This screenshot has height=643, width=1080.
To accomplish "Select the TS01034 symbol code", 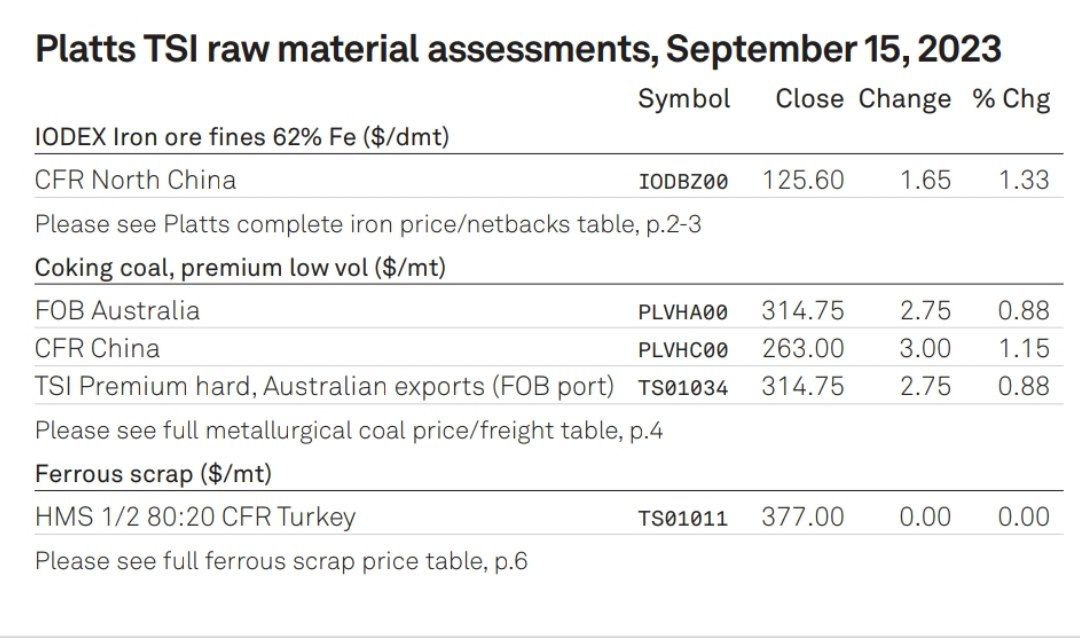I will 683,388.
